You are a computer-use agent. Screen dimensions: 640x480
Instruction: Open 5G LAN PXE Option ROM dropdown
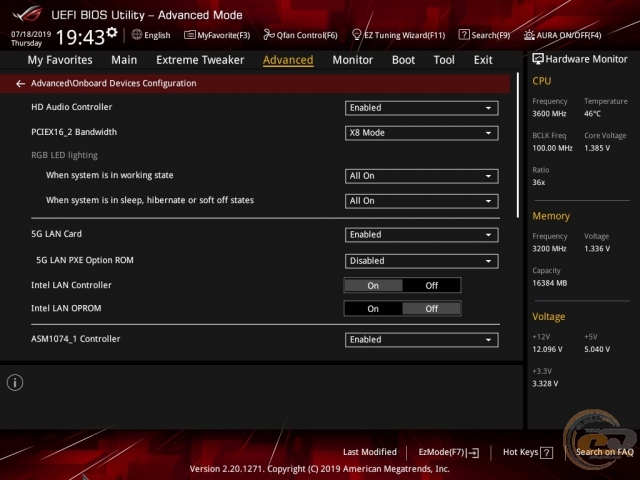pos(422,261)
